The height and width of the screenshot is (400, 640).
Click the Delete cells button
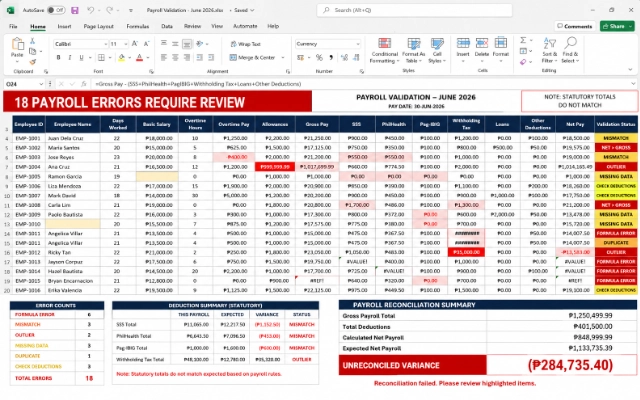click(x=482, y=50)
